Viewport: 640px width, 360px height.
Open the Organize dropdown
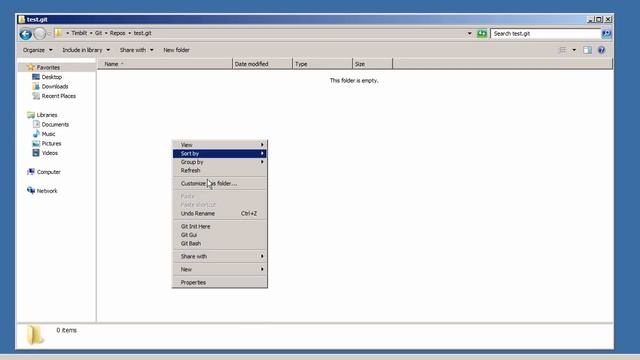pyautogui.click(x=38, y=50)
